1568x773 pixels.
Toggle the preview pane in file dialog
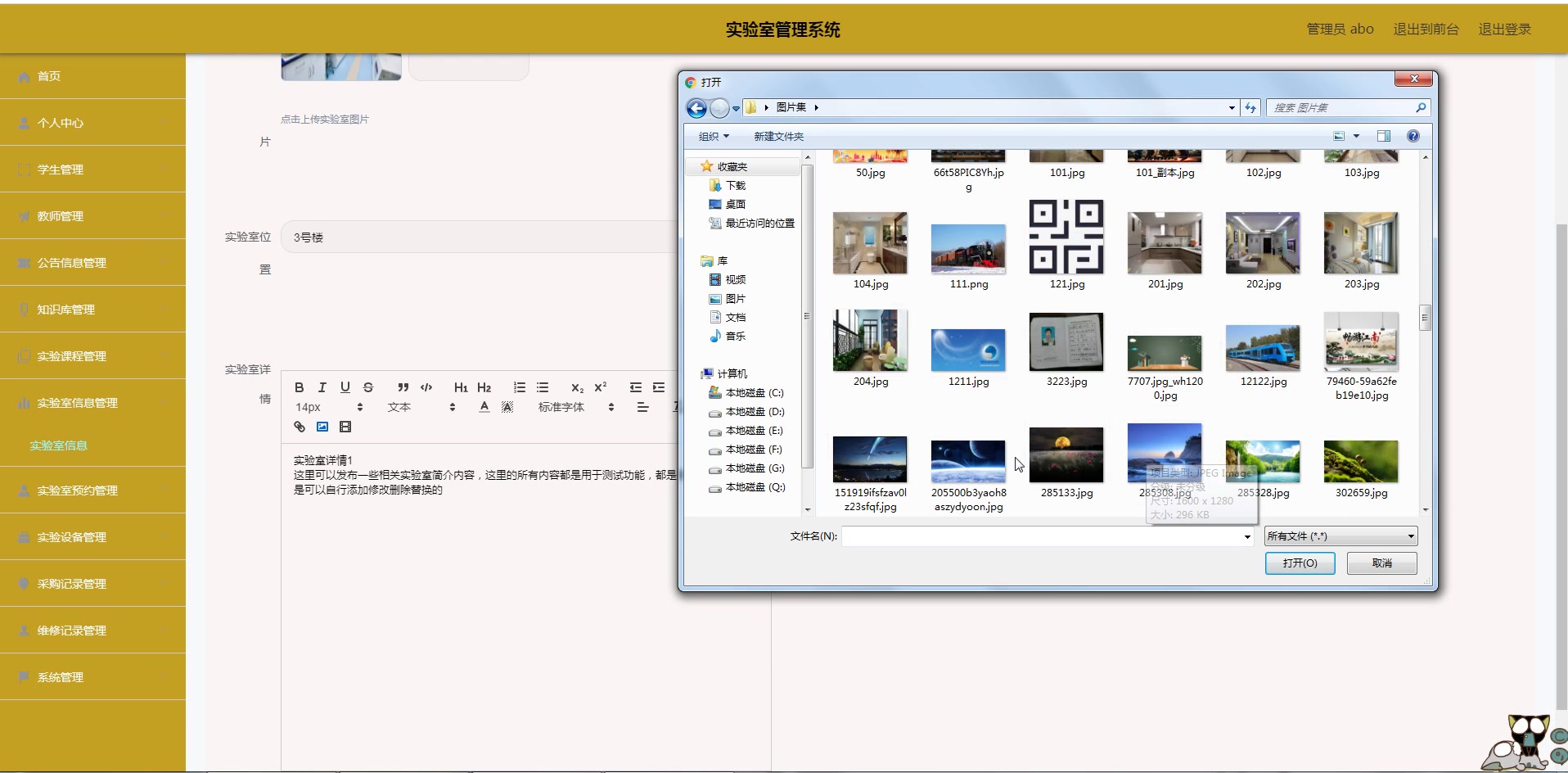(x=1383, y=136)
